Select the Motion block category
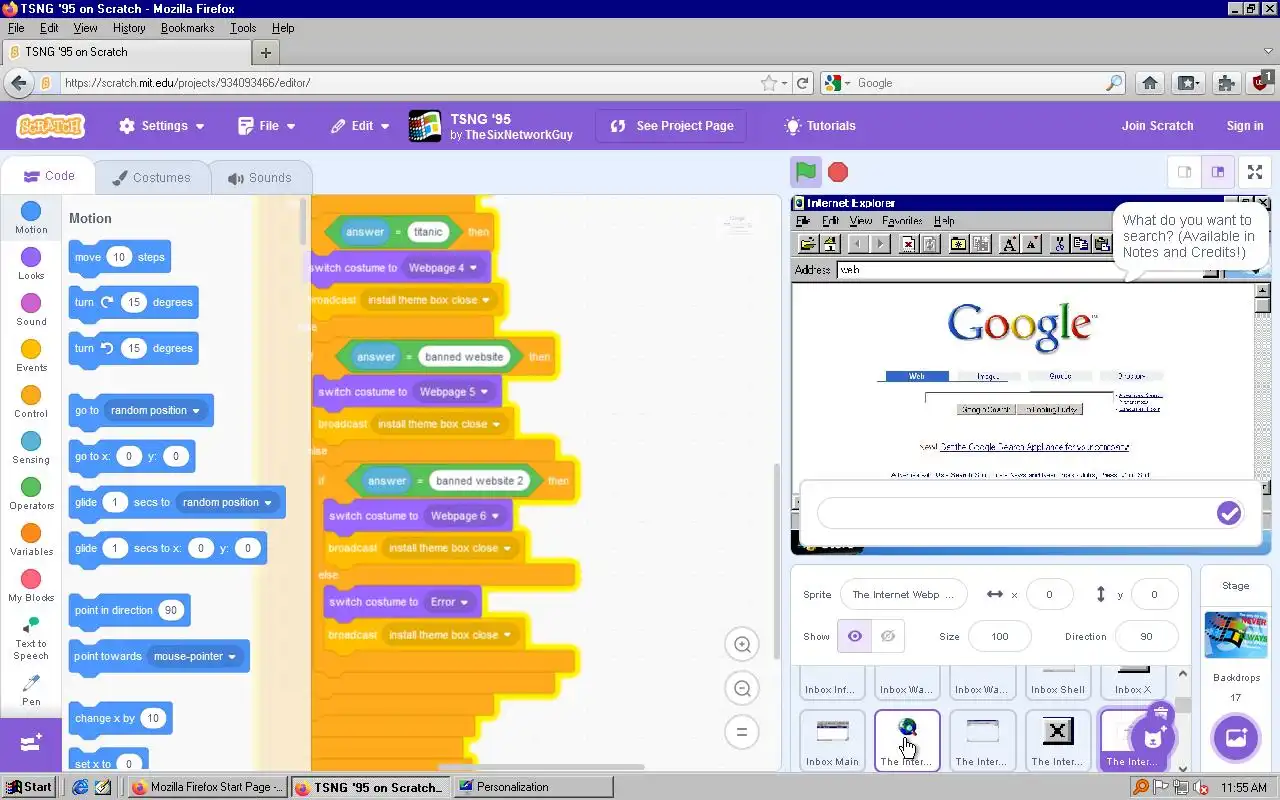Screen dimensions: 1280x800 (x=31, y=217)
